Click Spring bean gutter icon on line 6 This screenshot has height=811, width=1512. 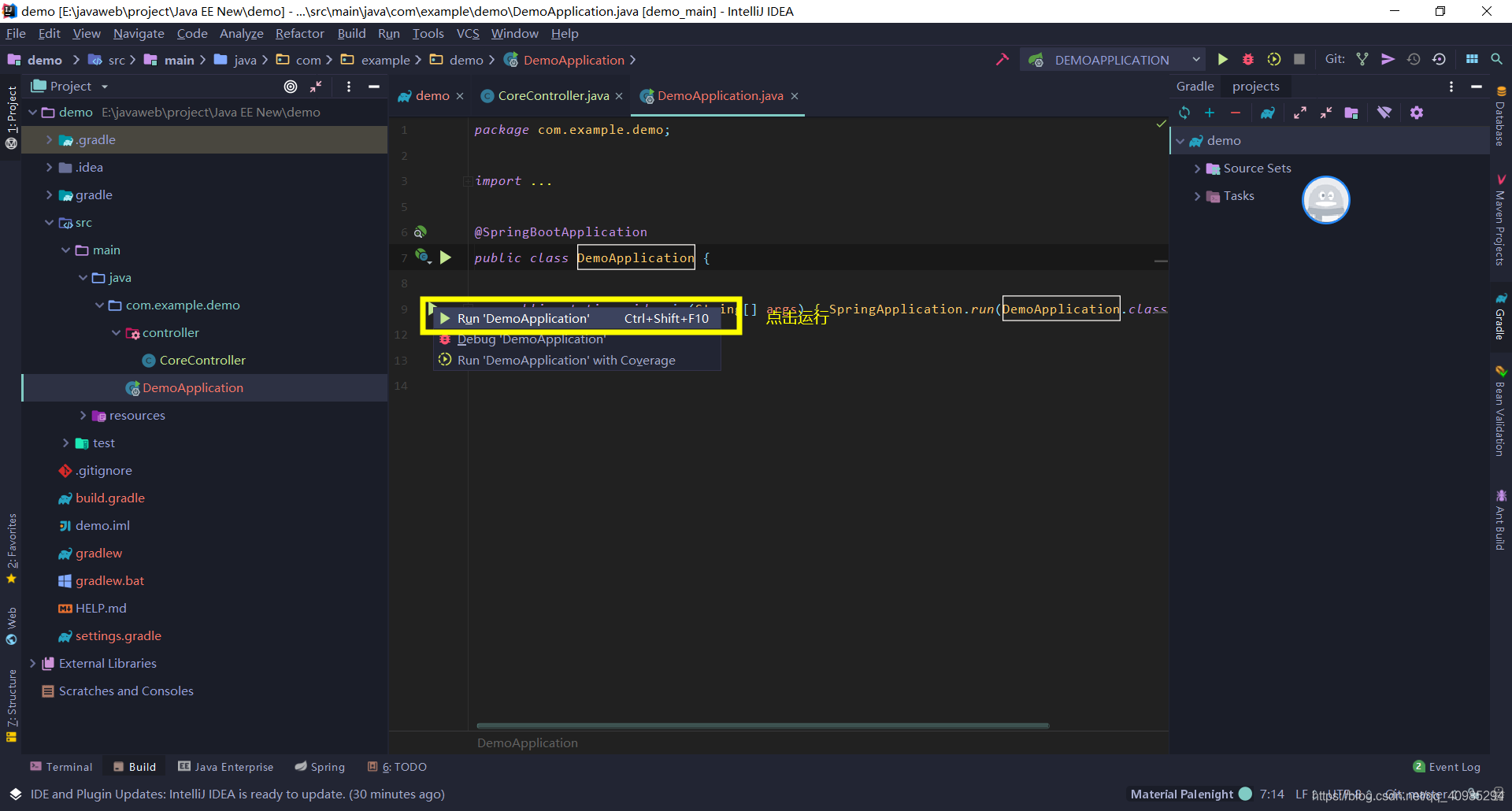click(421, 231)
